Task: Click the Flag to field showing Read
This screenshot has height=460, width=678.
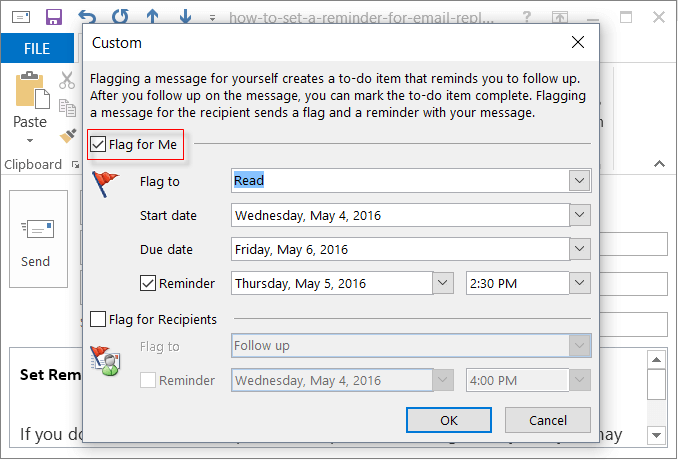Action: coord(400,180)
